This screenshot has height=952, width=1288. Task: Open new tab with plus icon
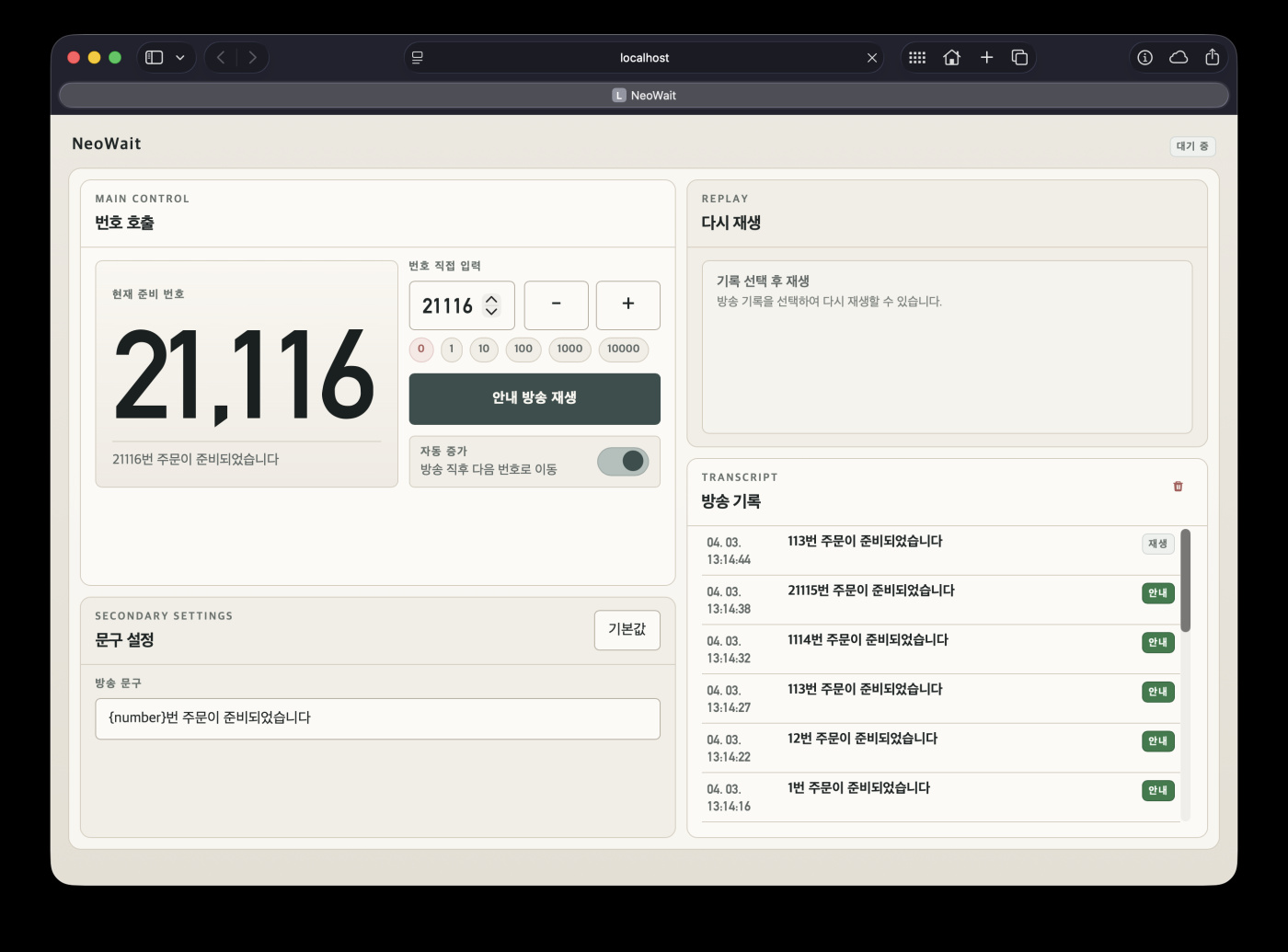coord(986,57)
